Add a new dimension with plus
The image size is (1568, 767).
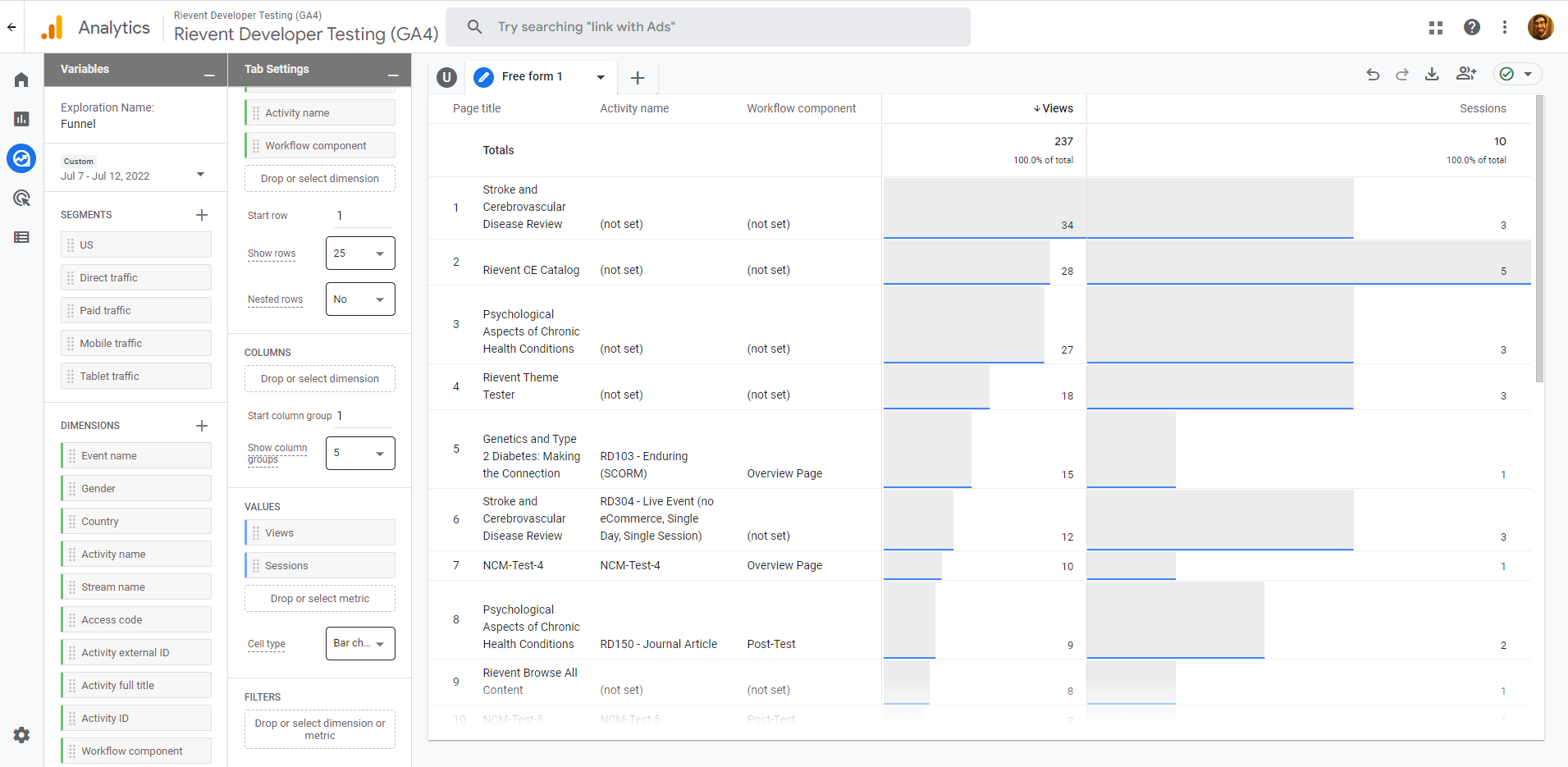coord(202,426)
